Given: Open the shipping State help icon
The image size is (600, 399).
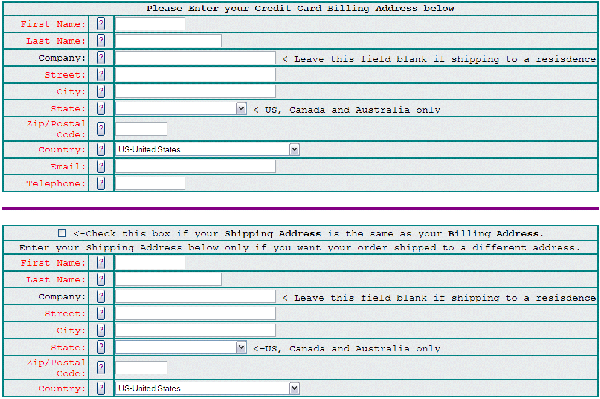Looking at the screenshot, I should (x=101, y=347).
